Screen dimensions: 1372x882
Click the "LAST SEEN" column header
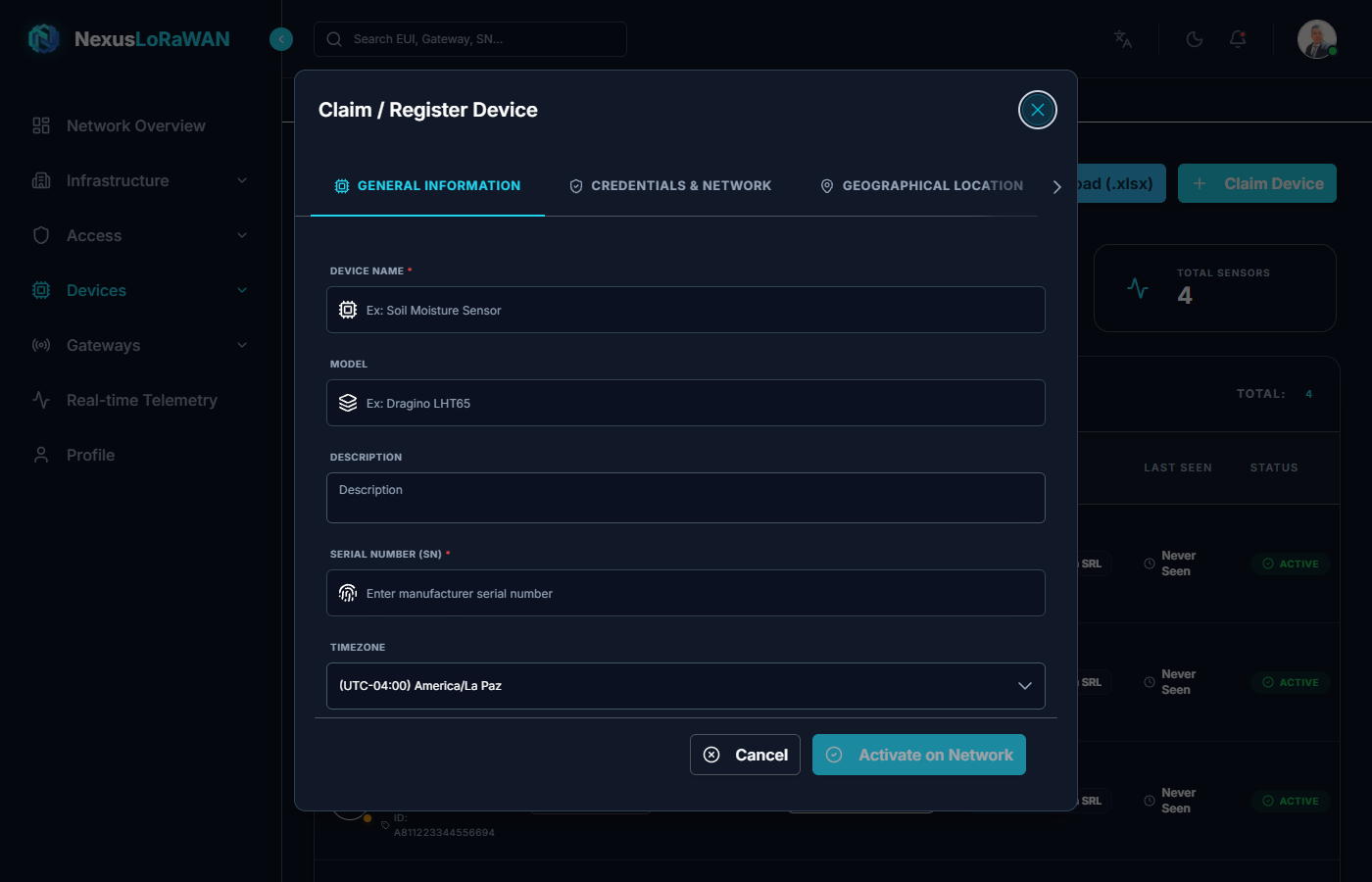point(1178,468)
